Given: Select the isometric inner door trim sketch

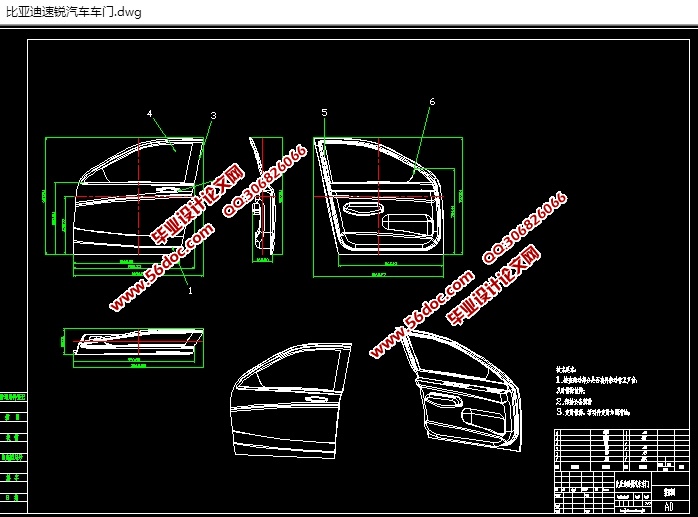Looking at the screenshot, I should pyautogui.click(x=461, y=391).
